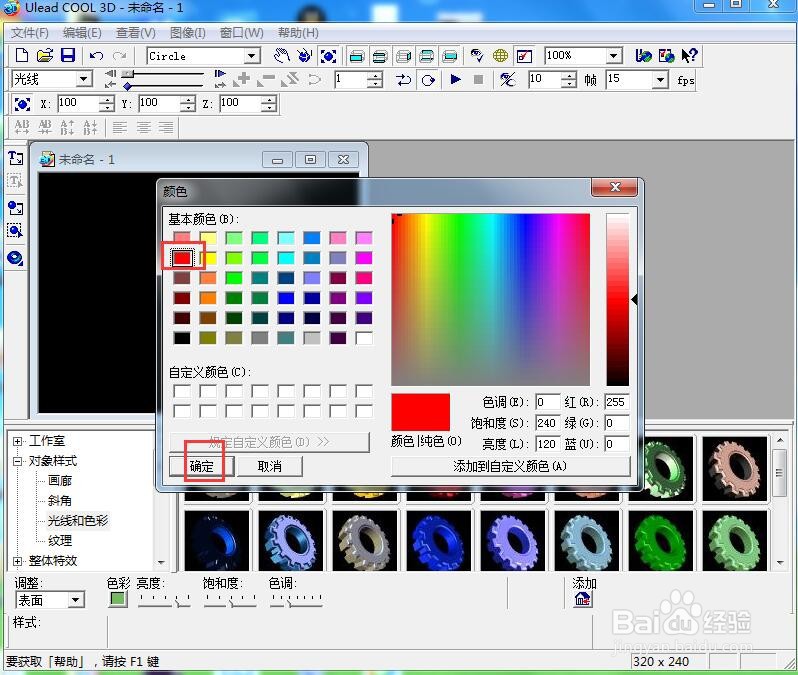Open the 帮助(H) menu
The width and height of the screenshot is (798, 675).
pos(298,33)
